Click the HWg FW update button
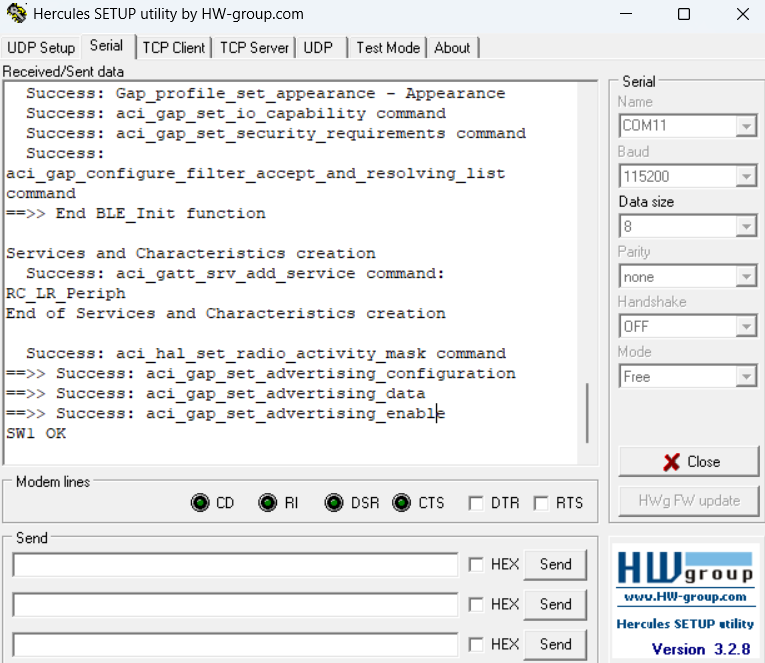 click(x=688, y=501)
